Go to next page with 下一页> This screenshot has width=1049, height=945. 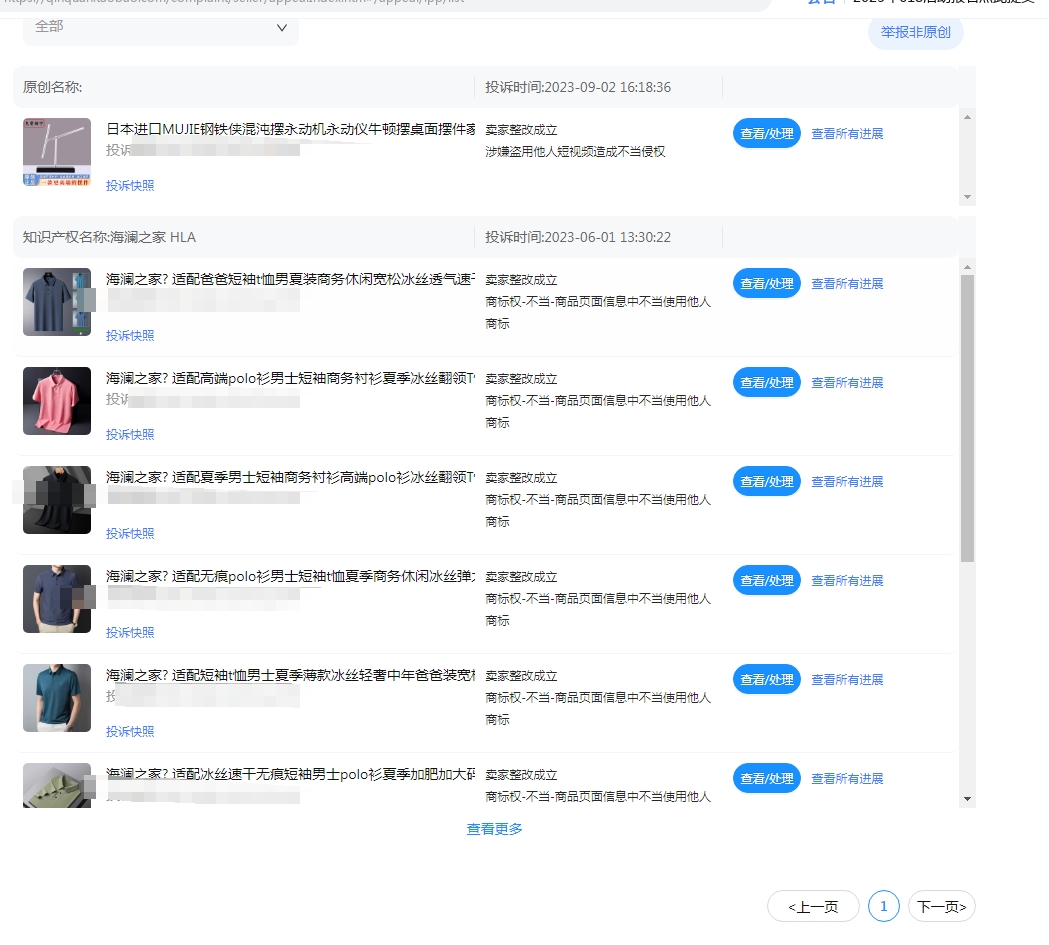942,906
